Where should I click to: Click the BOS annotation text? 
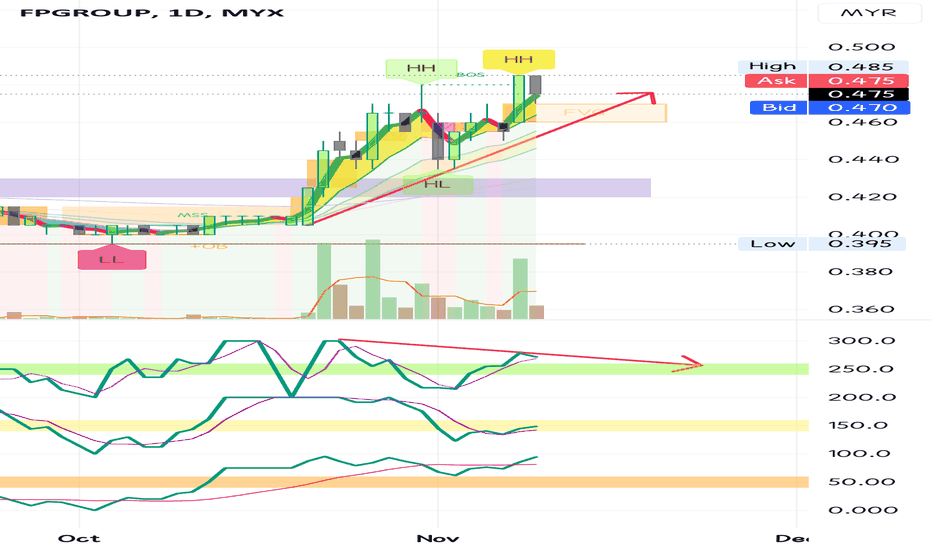(x=471, y=75)
